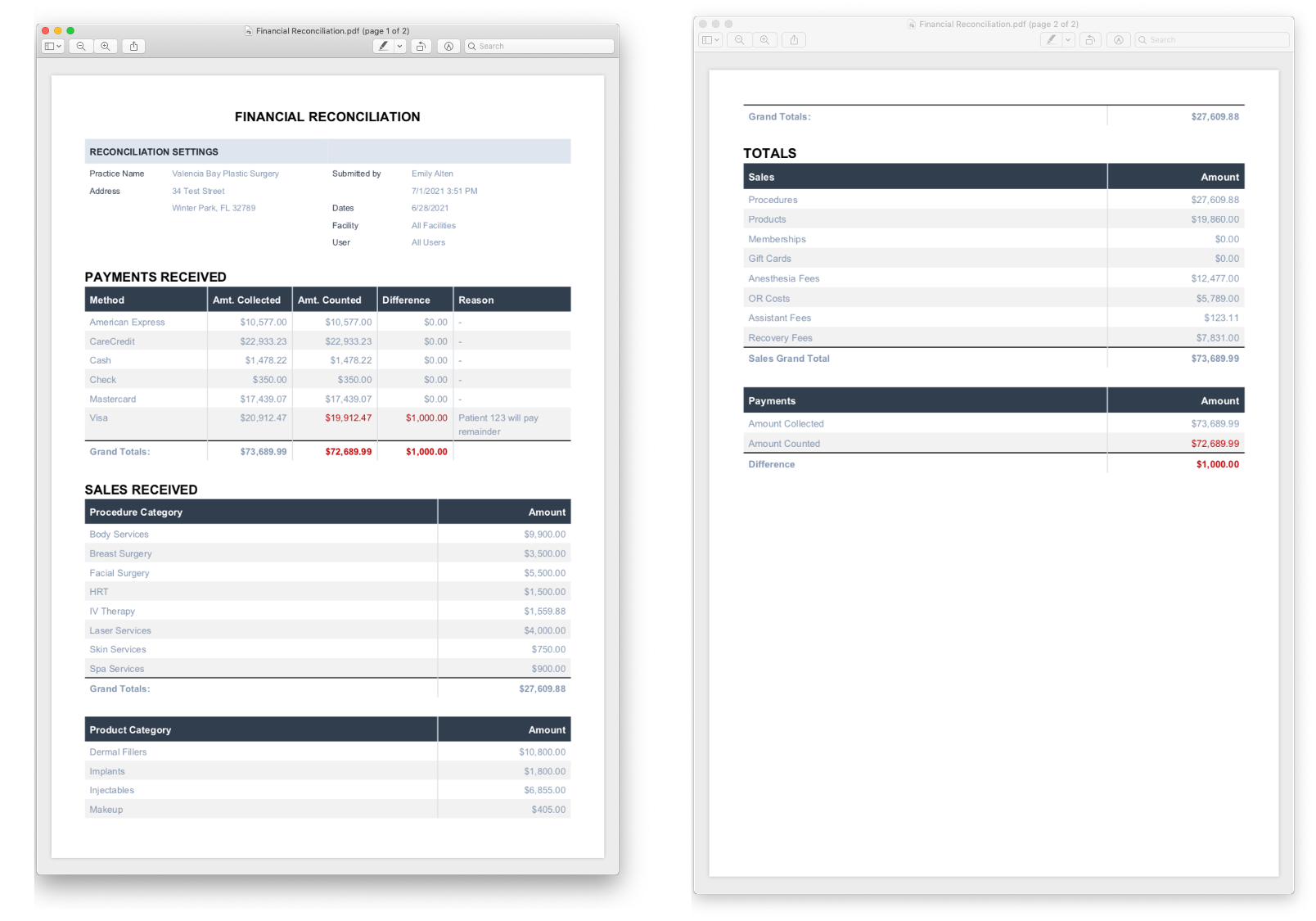This screenshot has width=1316, height=921.
Task: Show Markup toolbar in page 2 window
Action: click(1118, 40)
